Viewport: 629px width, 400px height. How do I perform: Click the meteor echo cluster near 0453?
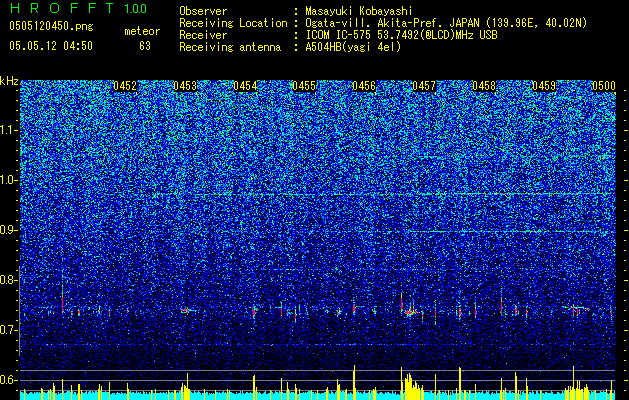click(x=186, y=310)
